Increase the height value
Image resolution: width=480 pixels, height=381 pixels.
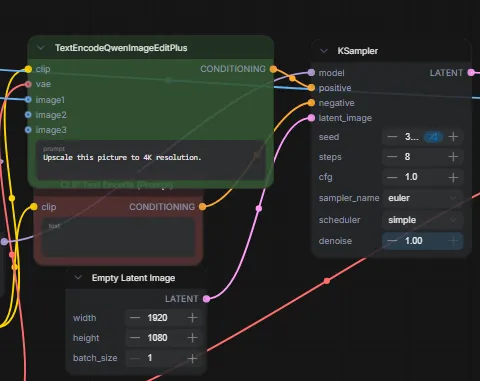click(192, 338)
